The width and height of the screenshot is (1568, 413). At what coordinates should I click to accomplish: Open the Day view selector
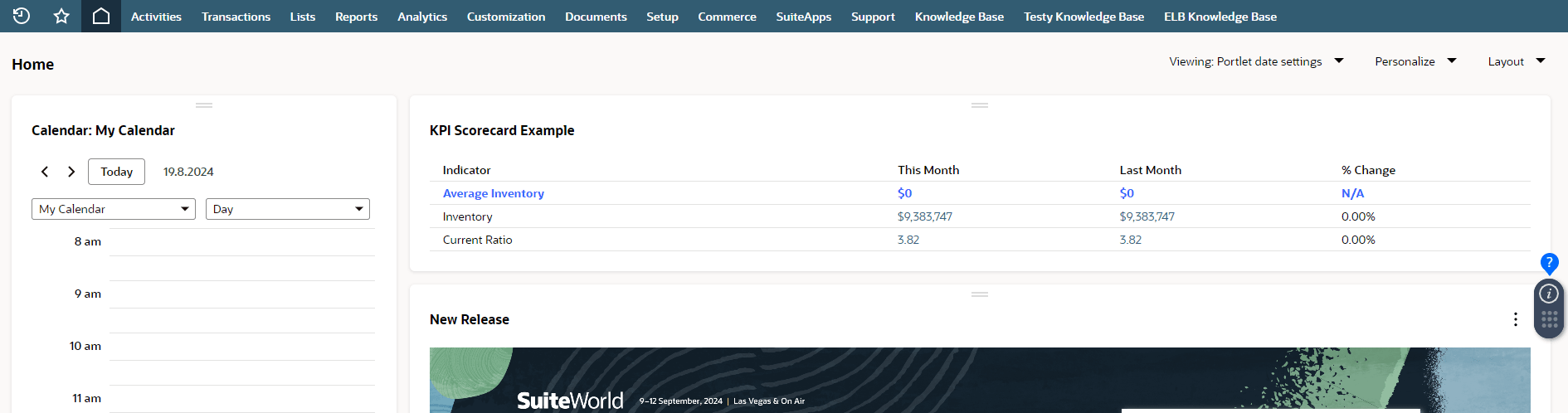click(x=288, y=209)
